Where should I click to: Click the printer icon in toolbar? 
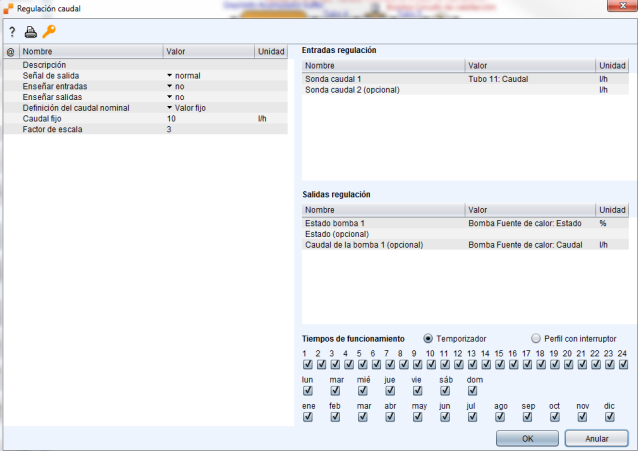click(29, 32)
